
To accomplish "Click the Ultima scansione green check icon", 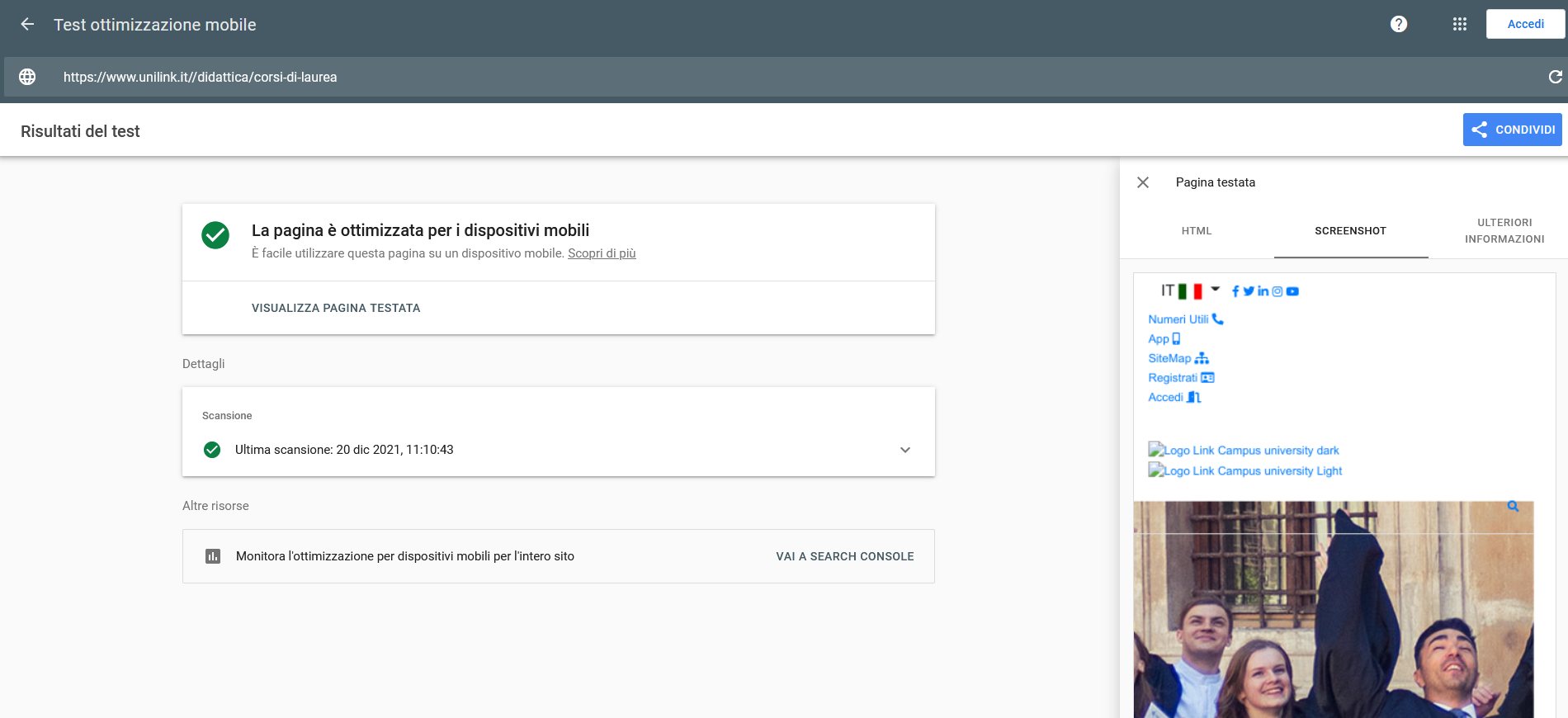I will [212, 450].
